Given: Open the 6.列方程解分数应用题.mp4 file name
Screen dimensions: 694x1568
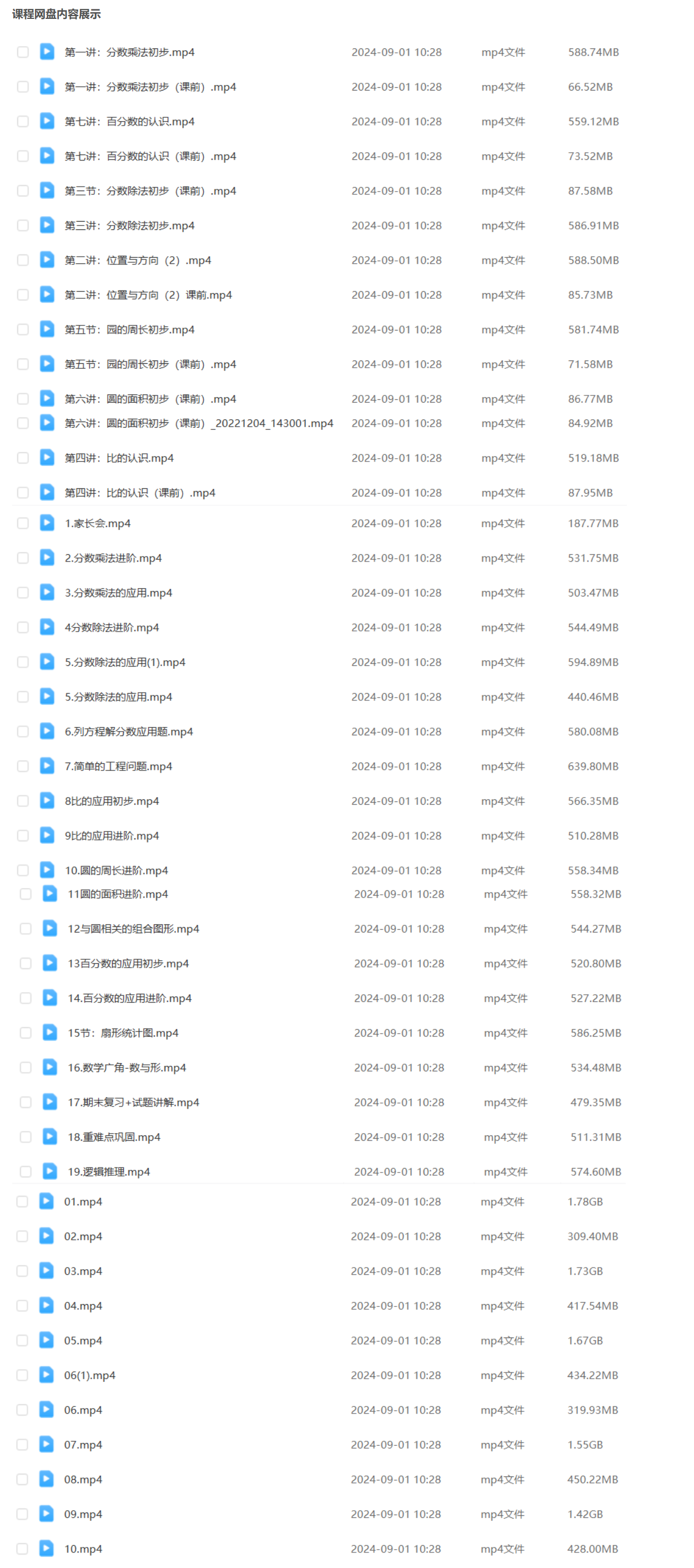Looking at the screenshot, I should pos(129,731).
